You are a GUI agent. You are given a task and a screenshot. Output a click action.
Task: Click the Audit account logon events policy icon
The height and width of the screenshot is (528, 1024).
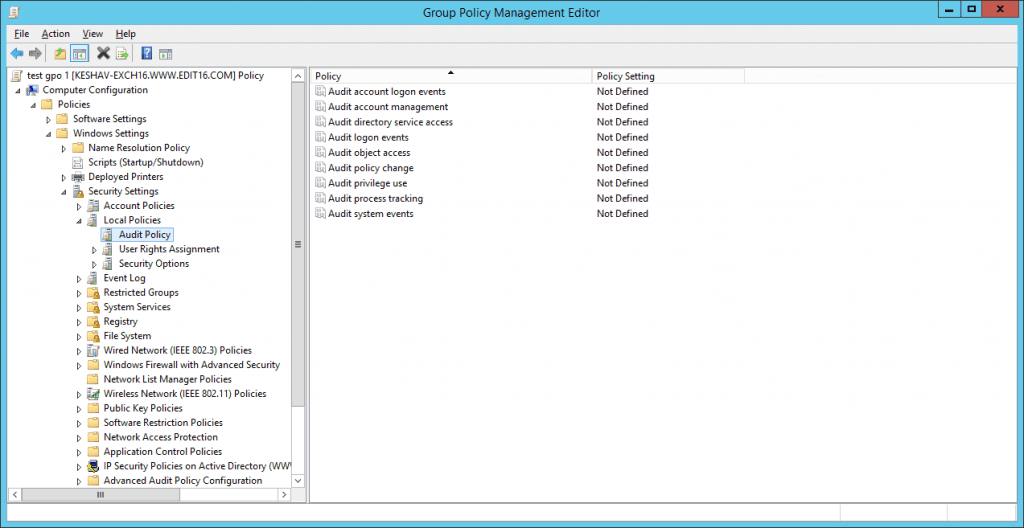[320, 91]
